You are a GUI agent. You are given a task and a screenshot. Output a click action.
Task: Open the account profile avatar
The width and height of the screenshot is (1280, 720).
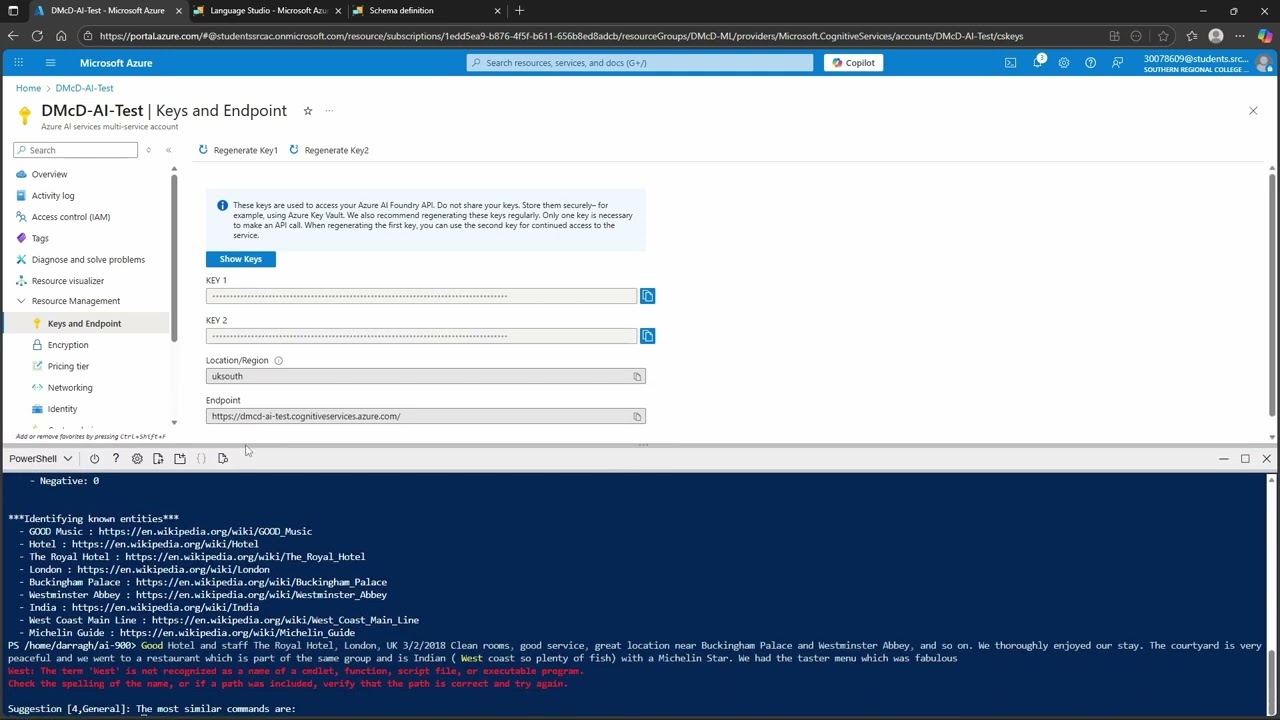pos(1264,63)
